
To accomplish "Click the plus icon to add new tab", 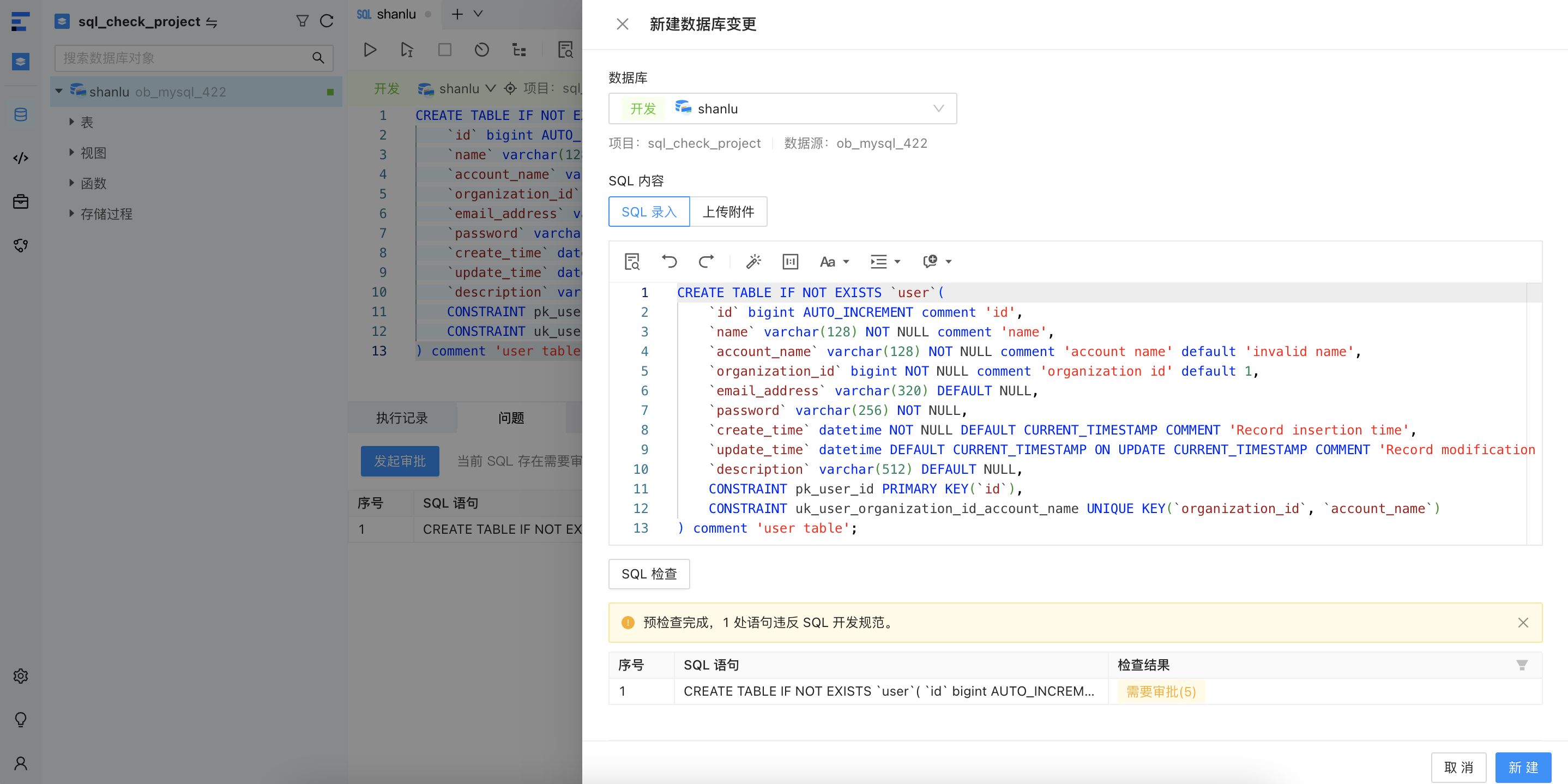I will point(457,14).
